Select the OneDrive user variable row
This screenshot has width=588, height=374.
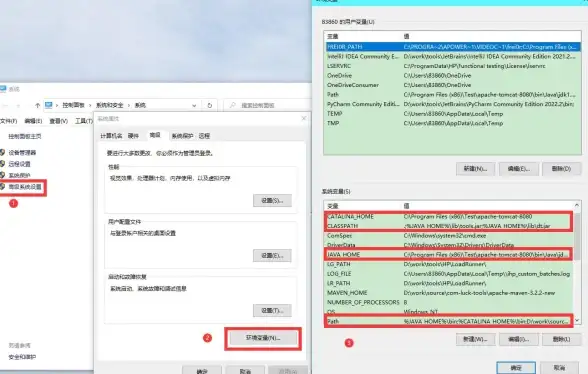click(453, 75)
